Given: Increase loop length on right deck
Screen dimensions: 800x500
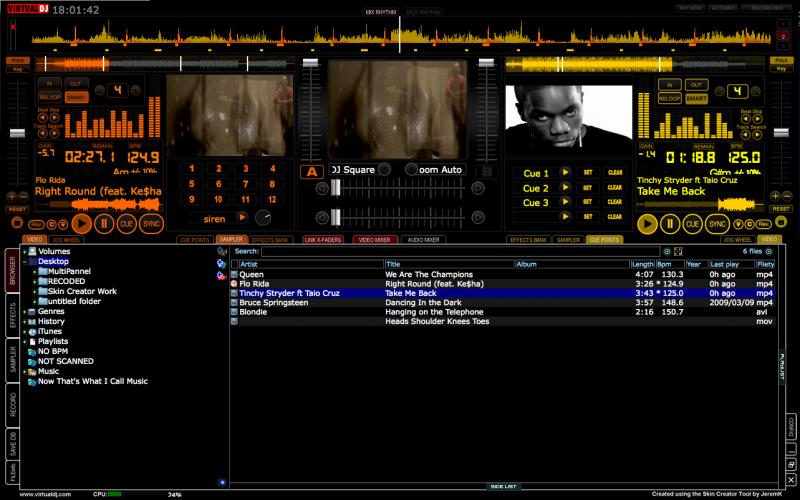Looking at the screenshot, I should (x=756, y=92).
